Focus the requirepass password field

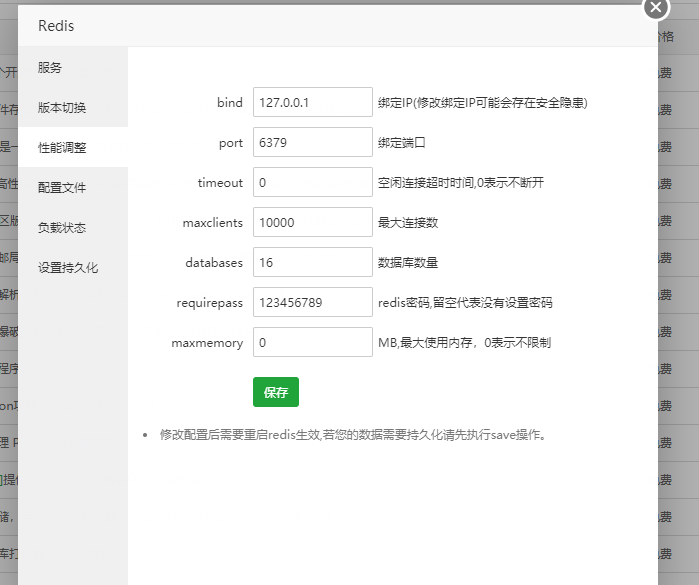click(312, 302)
